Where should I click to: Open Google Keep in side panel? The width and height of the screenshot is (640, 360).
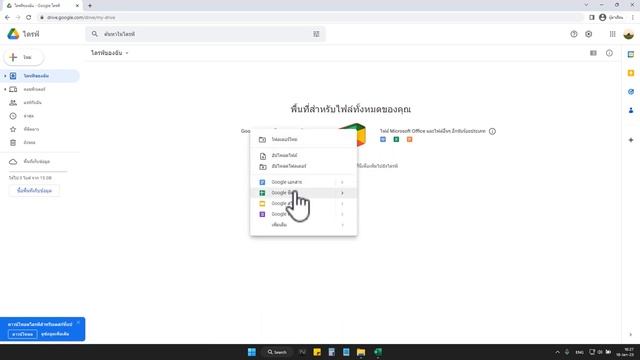click(x=631, y=73)
